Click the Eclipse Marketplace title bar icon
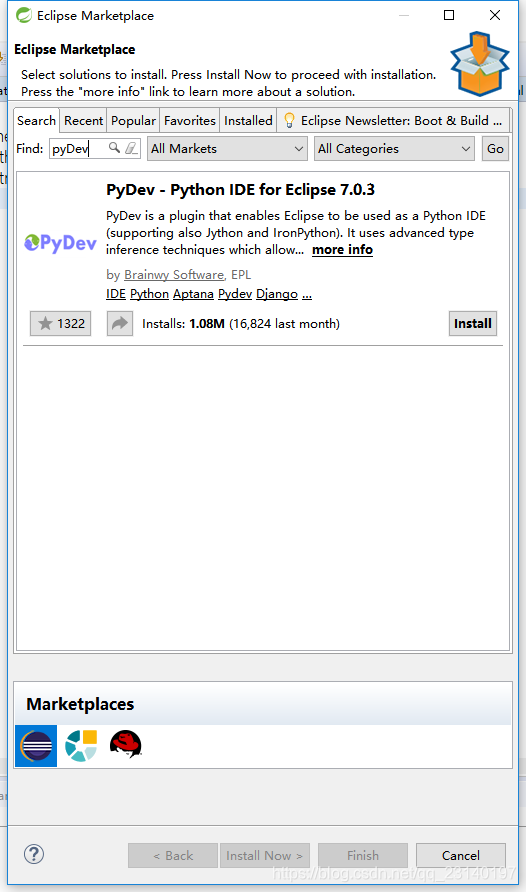Image resolution: width=526 pixels, height=892 pixels. tap(24, 15)
